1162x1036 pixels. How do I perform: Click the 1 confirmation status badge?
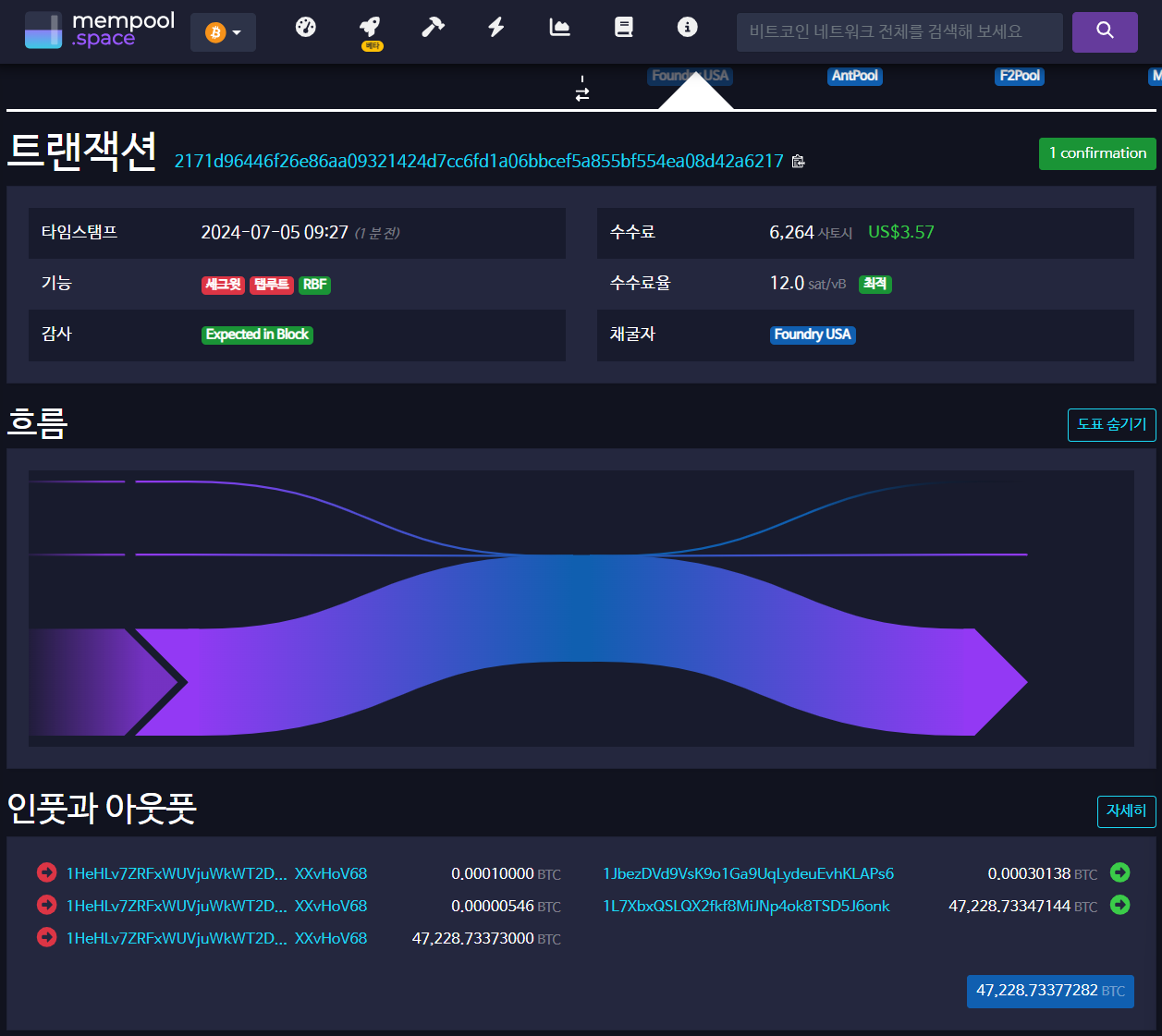click(x=1097, y=153)
